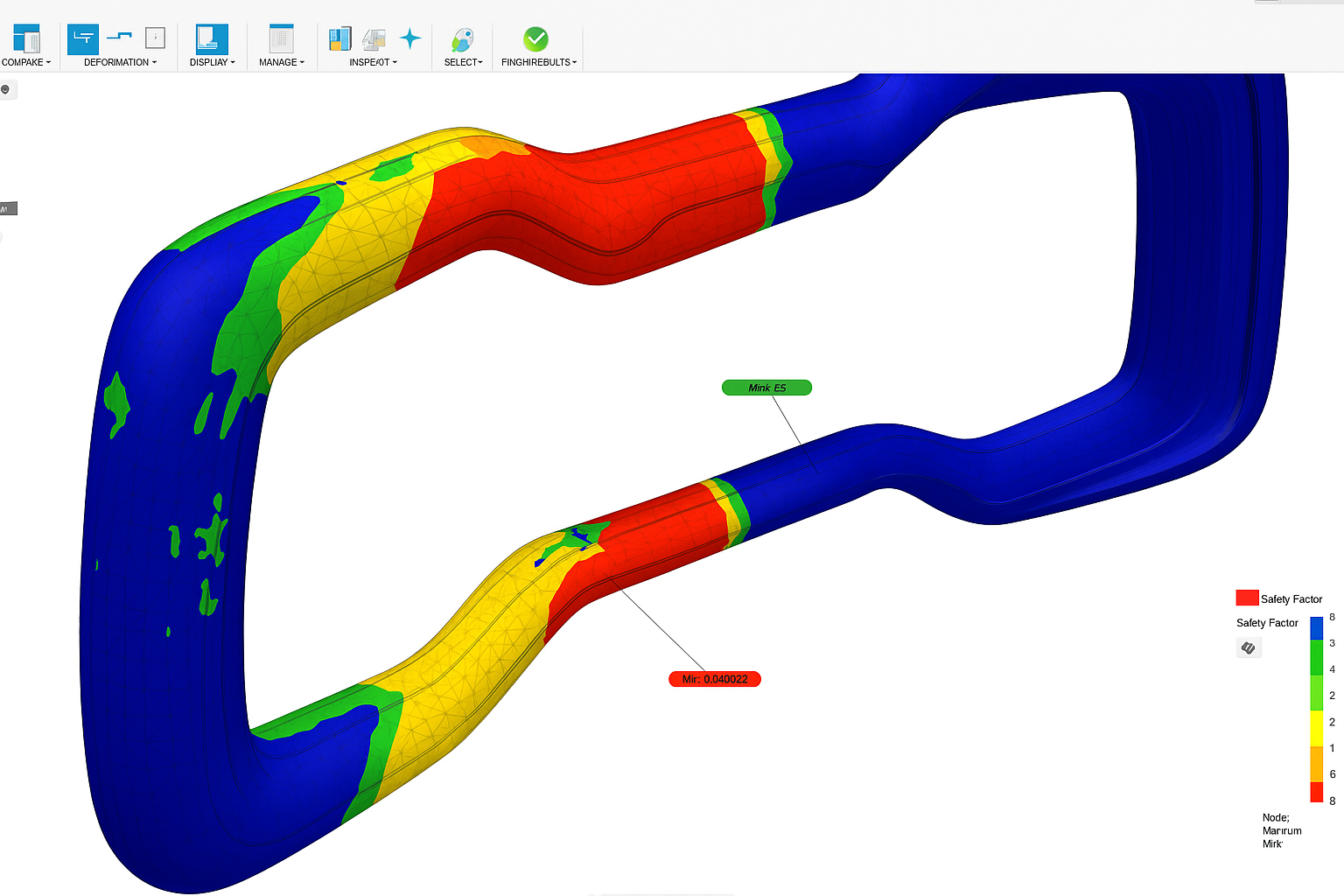The height and width of the screenshot is (896, 1344).
Task: Select the Inspect probe tool
Action: (x=339, y=39)
